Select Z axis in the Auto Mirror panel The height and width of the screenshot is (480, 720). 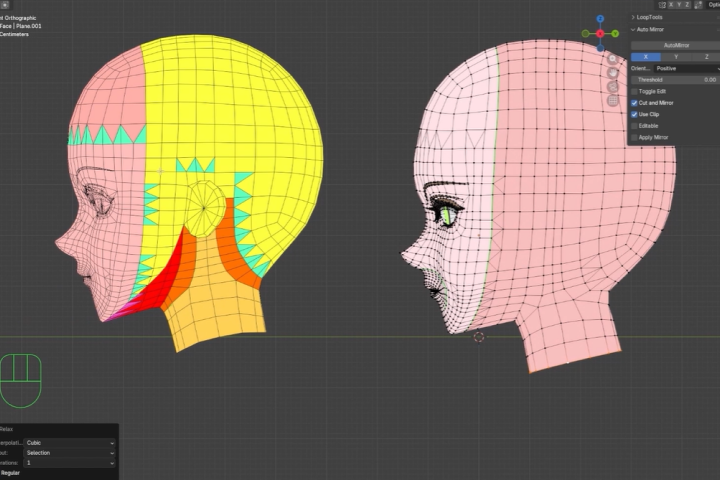(x=706, y=56)
